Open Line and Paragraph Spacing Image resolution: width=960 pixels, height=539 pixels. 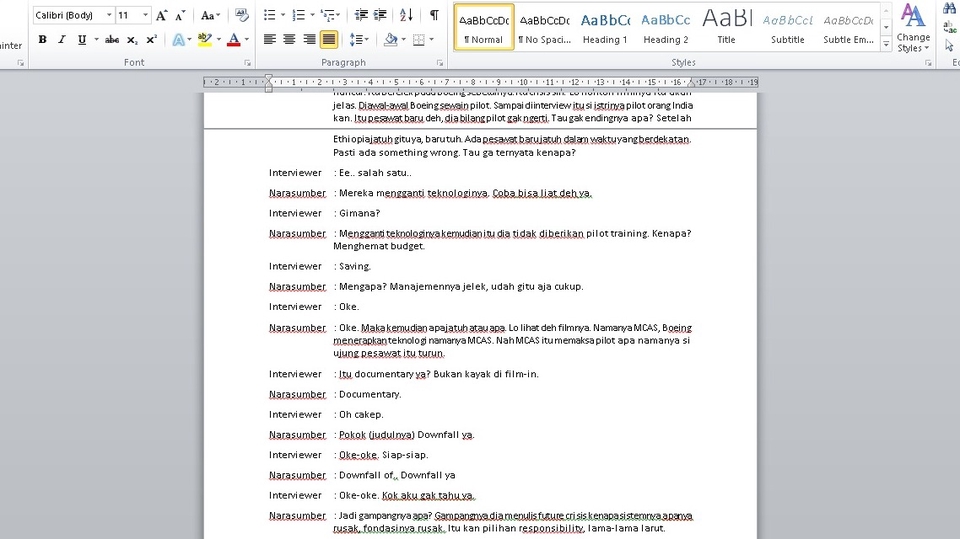point(359,40)
